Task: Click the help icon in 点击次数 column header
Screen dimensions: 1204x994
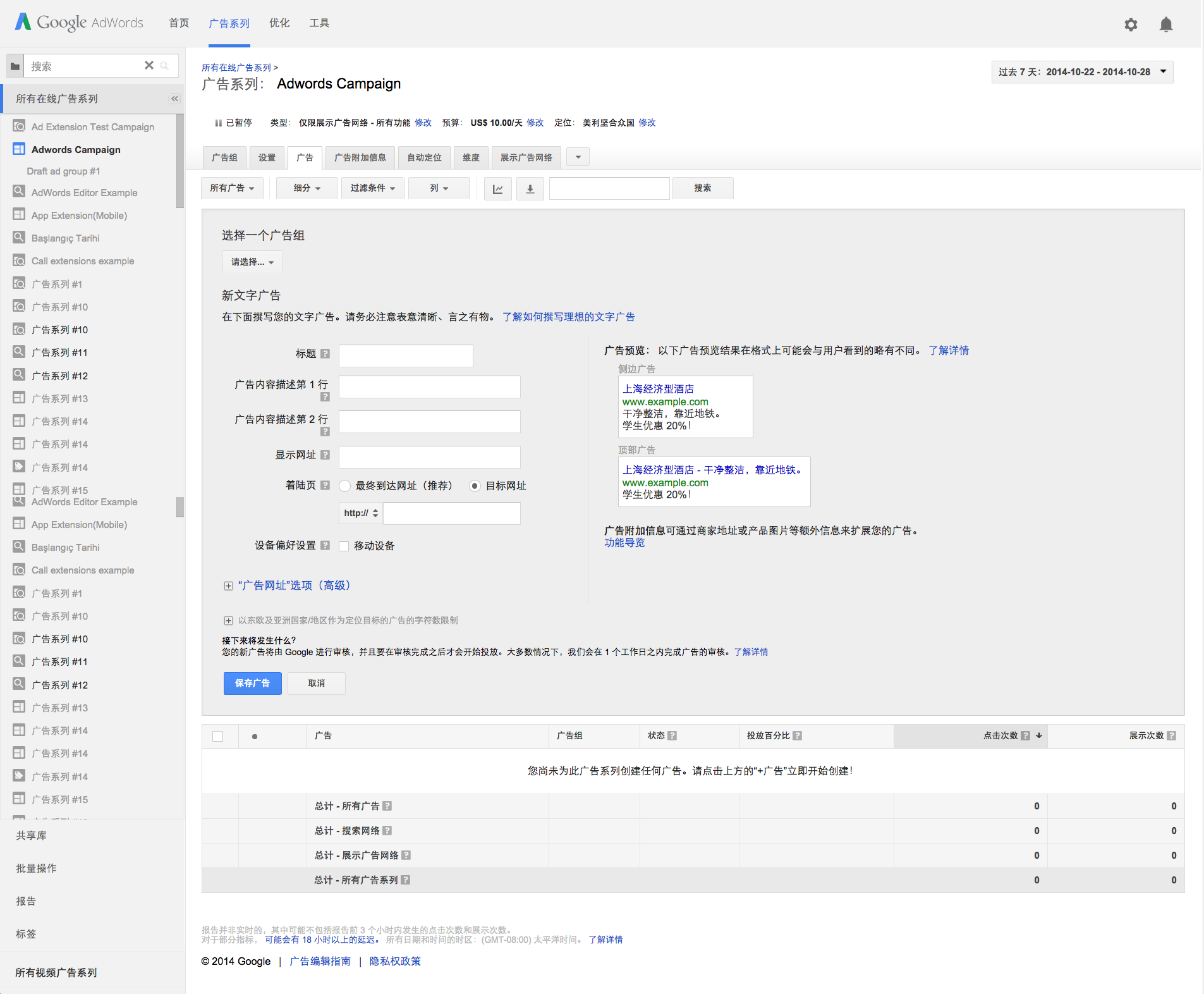Action: pos(1025,735)
